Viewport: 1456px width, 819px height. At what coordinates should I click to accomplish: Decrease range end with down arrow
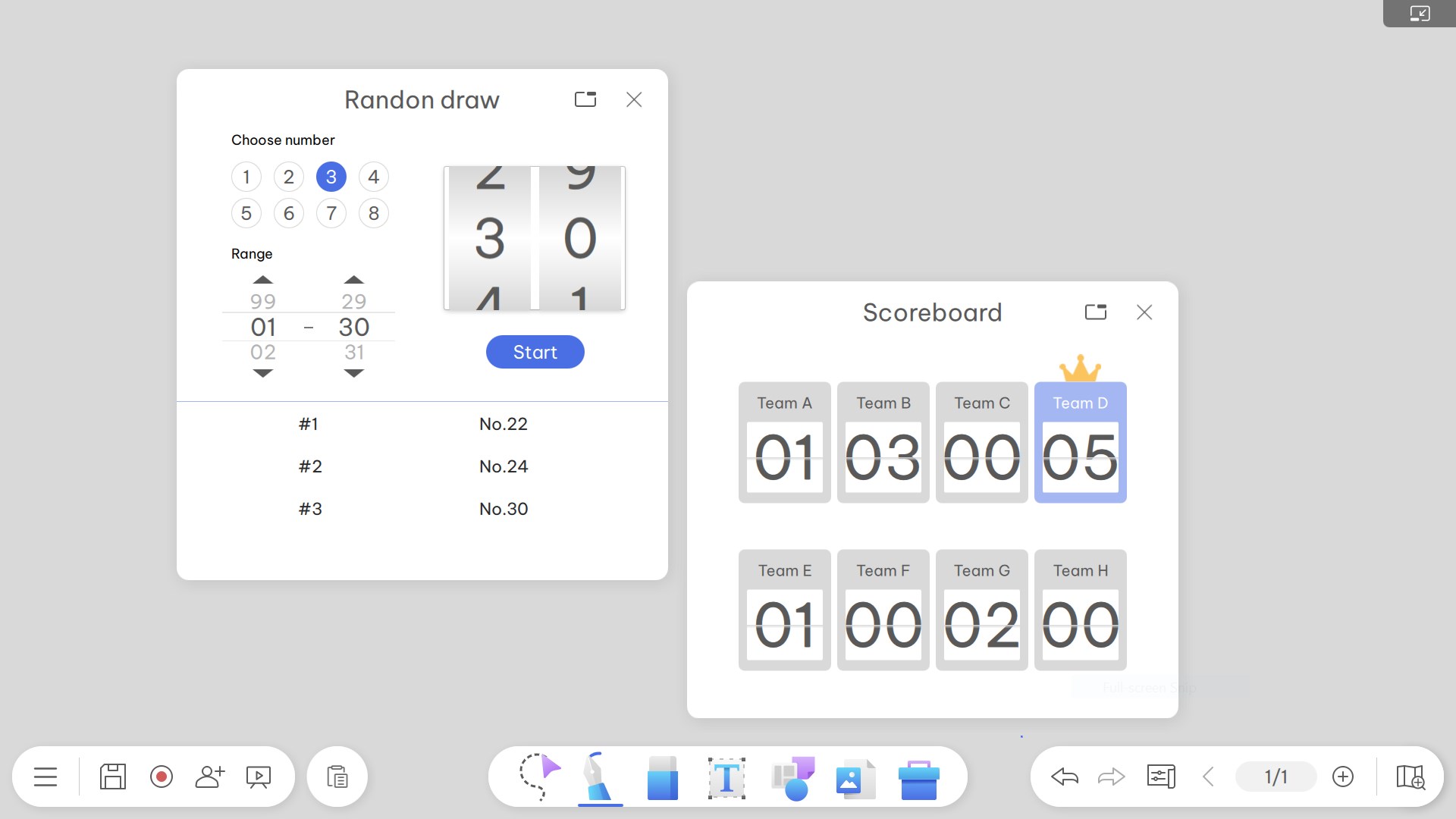coord(354,373)
